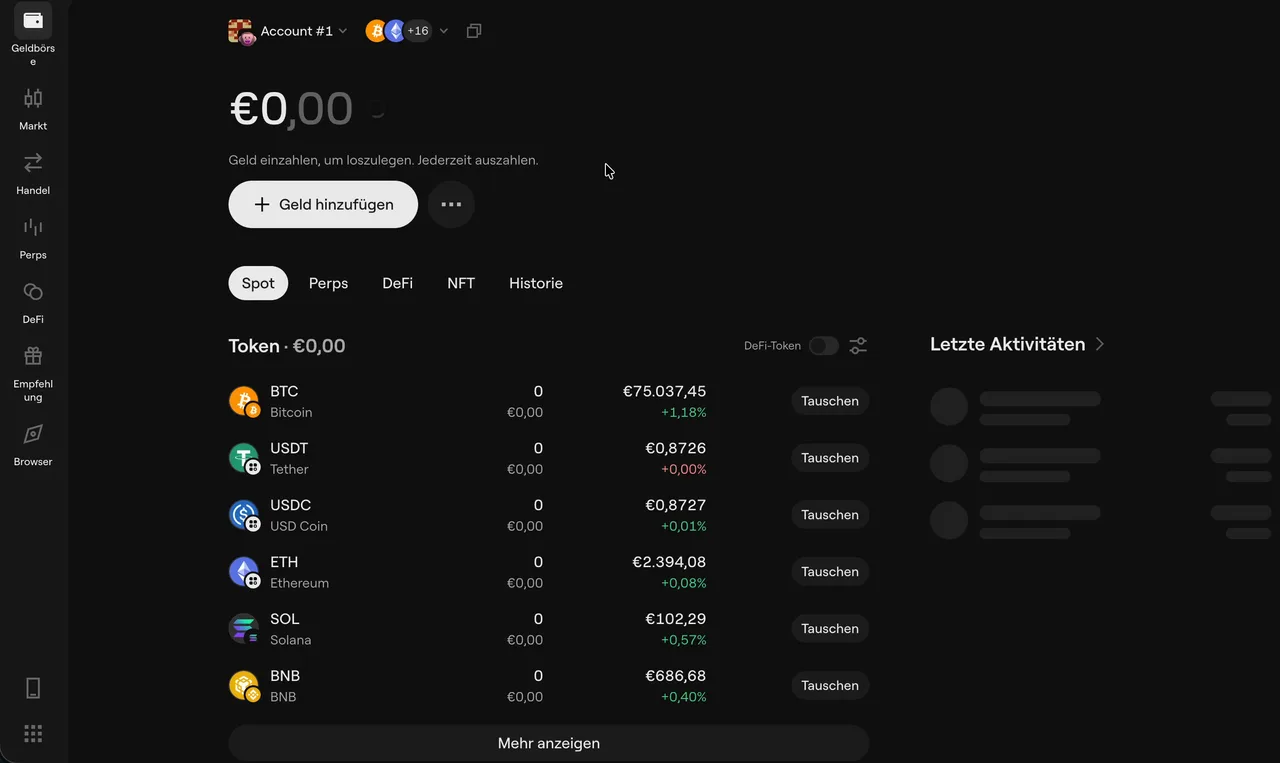1280x763 pixels.
Task: Click the Letzte Aktivitäten heading
Action: click(x=1007, y=344)
